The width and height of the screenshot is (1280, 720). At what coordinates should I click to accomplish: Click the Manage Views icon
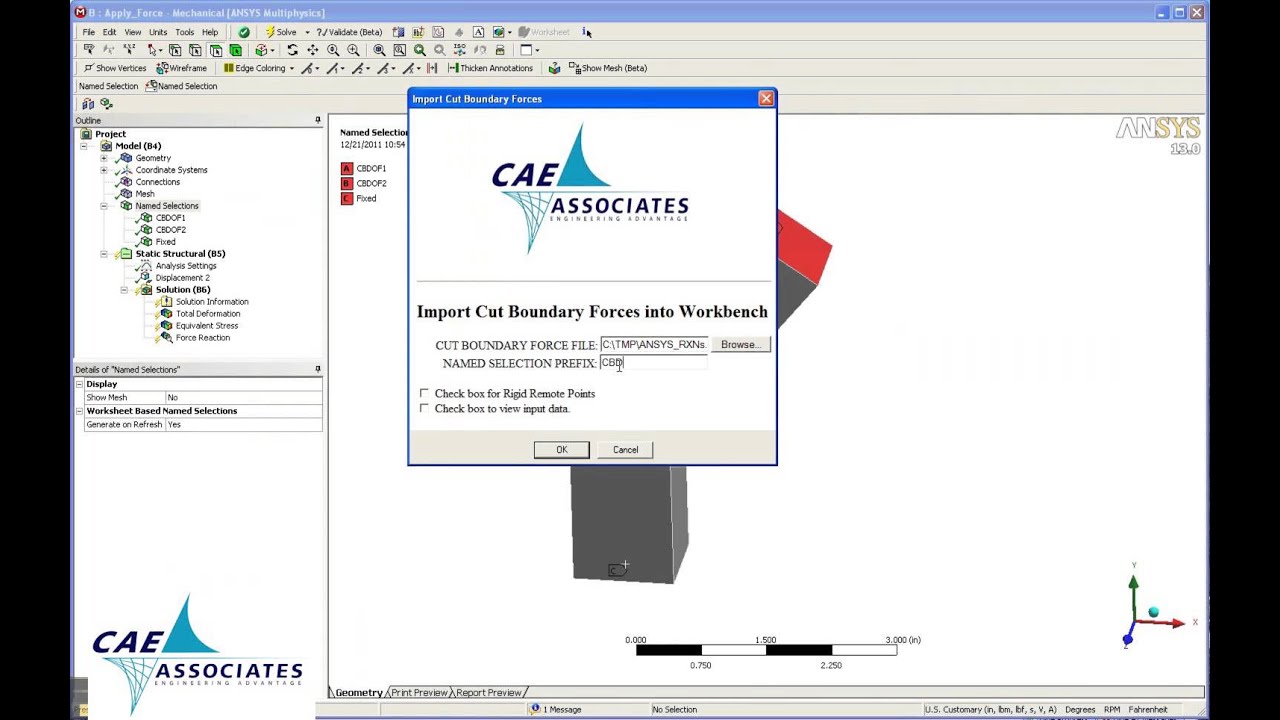coord(500,50)
